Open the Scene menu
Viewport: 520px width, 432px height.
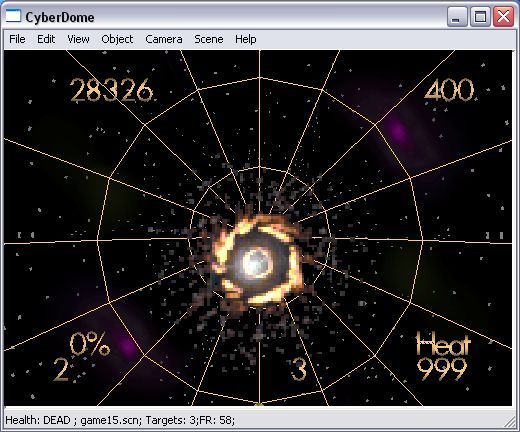209,39
